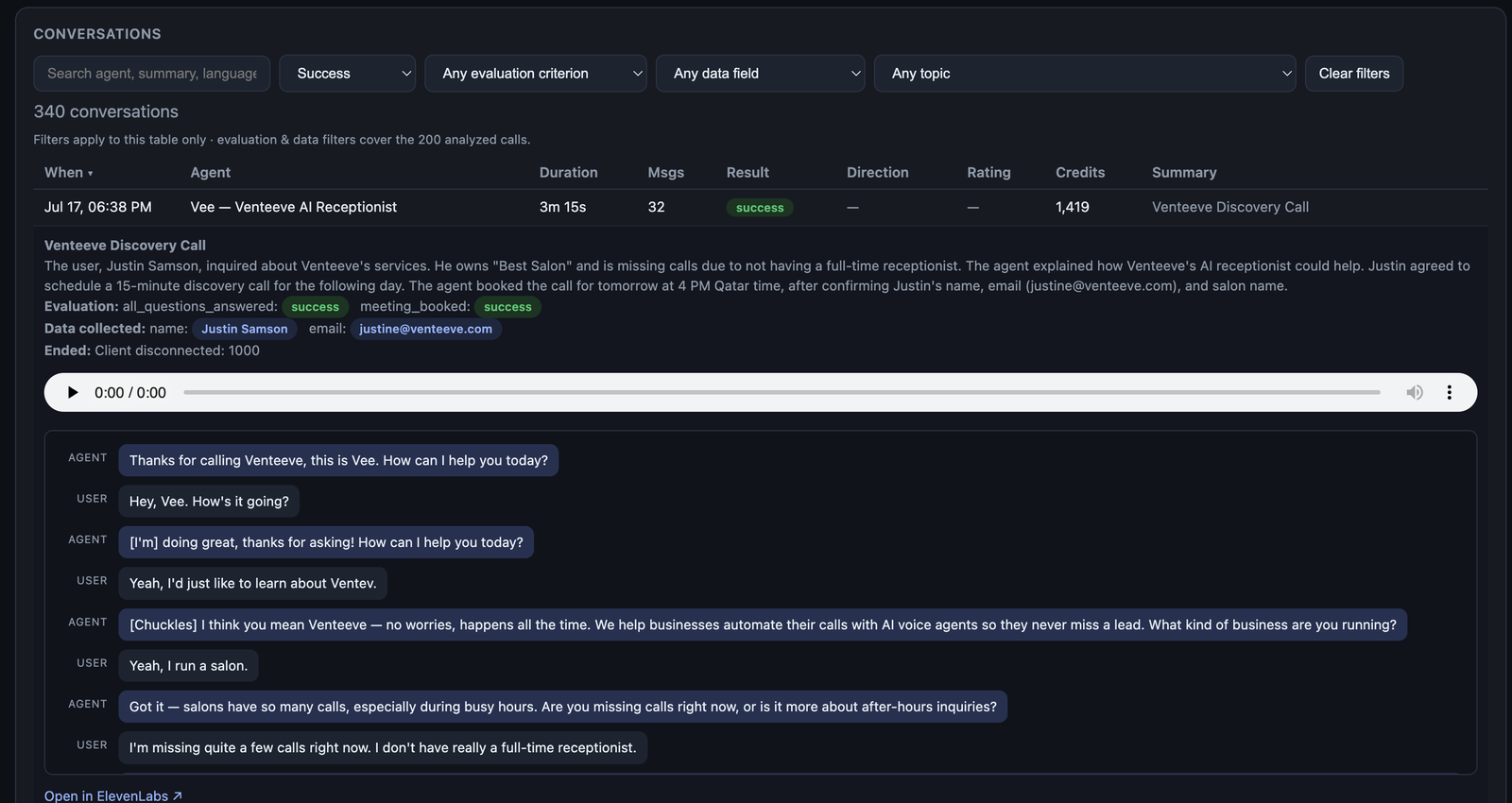The image size is (1512, 803).
Task: Select the Jul 17, 06:38 PM row
Action: pos(761,207)
